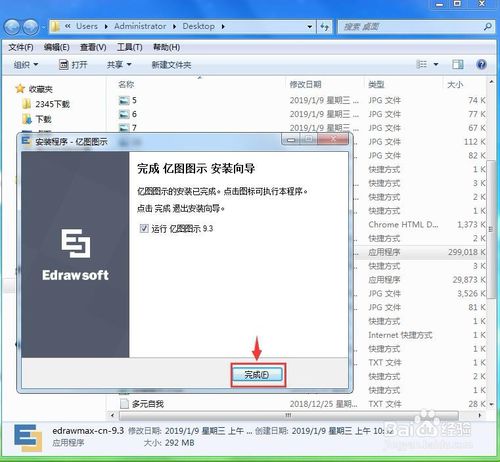
Task: Sort by the 名称 column header
Action: pyautogui.click(x=126, y=84)
